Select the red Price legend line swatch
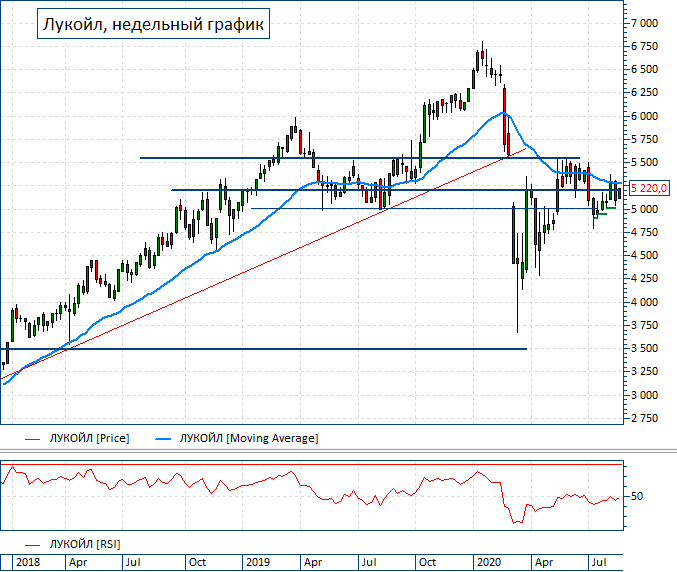This screenshot has height=572, width=677. pos(32,439)
